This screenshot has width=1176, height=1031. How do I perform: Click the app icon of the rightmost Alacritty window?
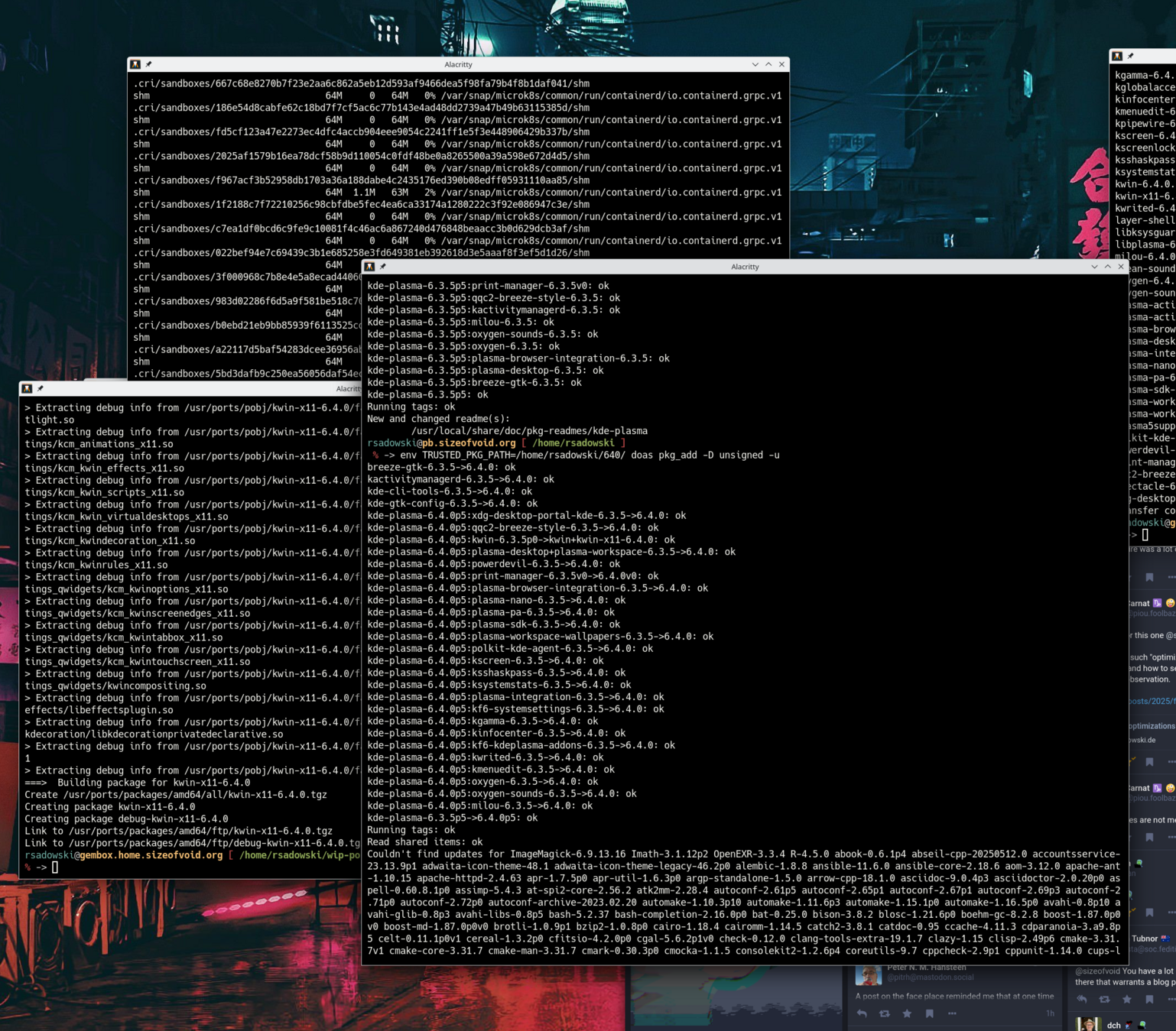coord(1117,57)
